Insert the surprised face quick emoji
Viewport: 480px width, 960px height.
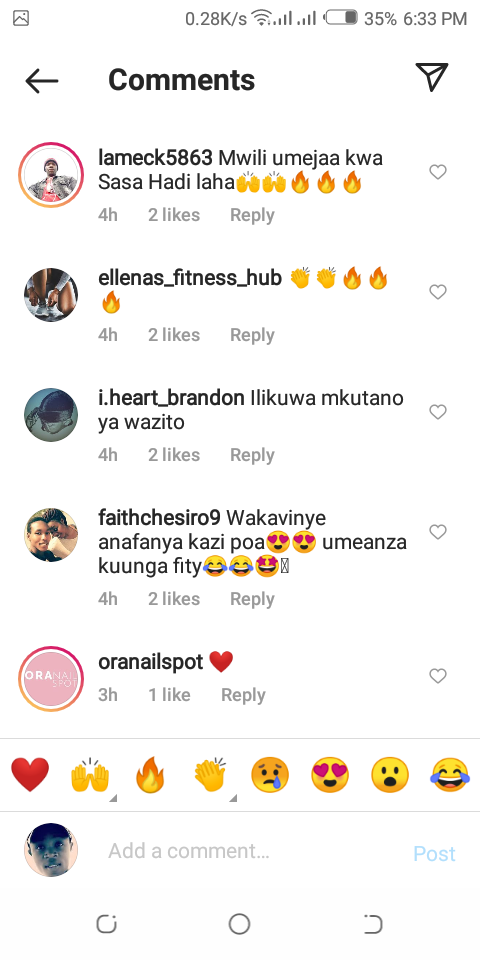(x=390, y=774)
